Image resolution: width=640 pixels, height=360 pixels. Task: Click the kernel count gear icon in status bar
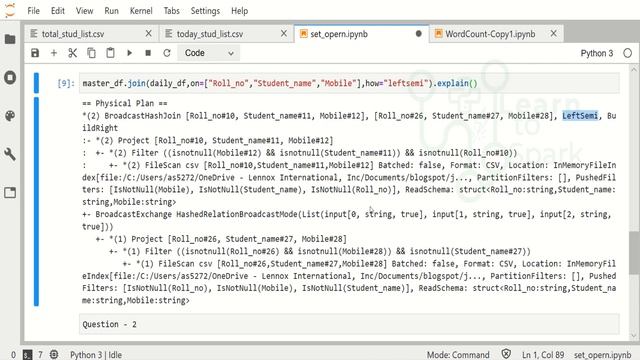(54, 355)
